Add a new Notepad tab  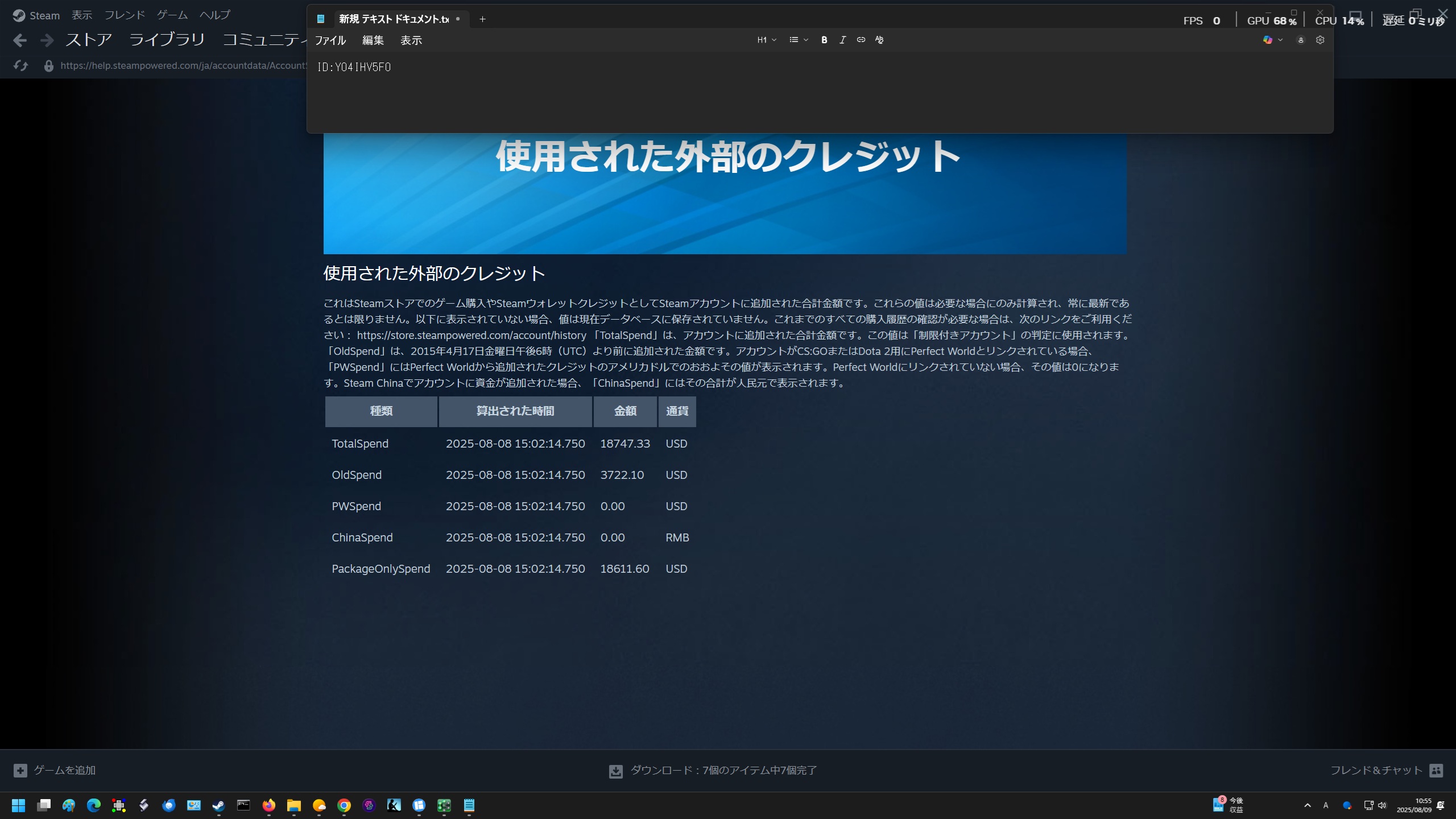coord(482,19)
